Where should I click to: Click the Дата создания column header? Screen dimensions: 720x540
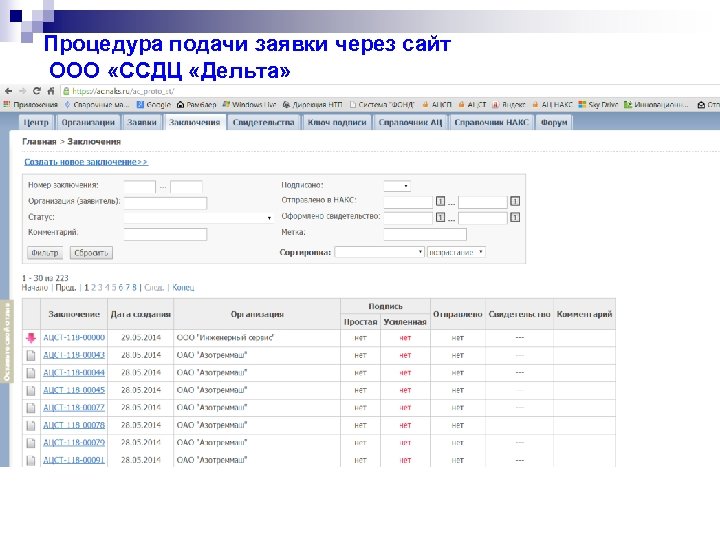click(141, 314)
